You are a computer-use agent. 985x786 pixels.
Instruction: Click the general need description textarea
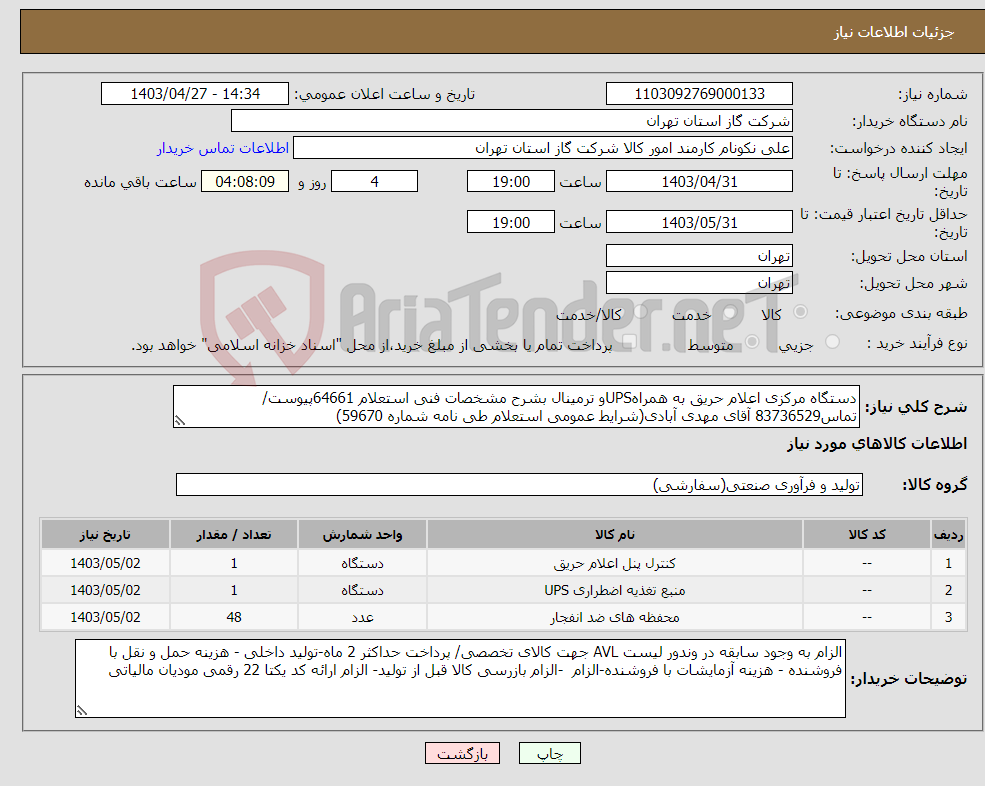click(516, 407)
